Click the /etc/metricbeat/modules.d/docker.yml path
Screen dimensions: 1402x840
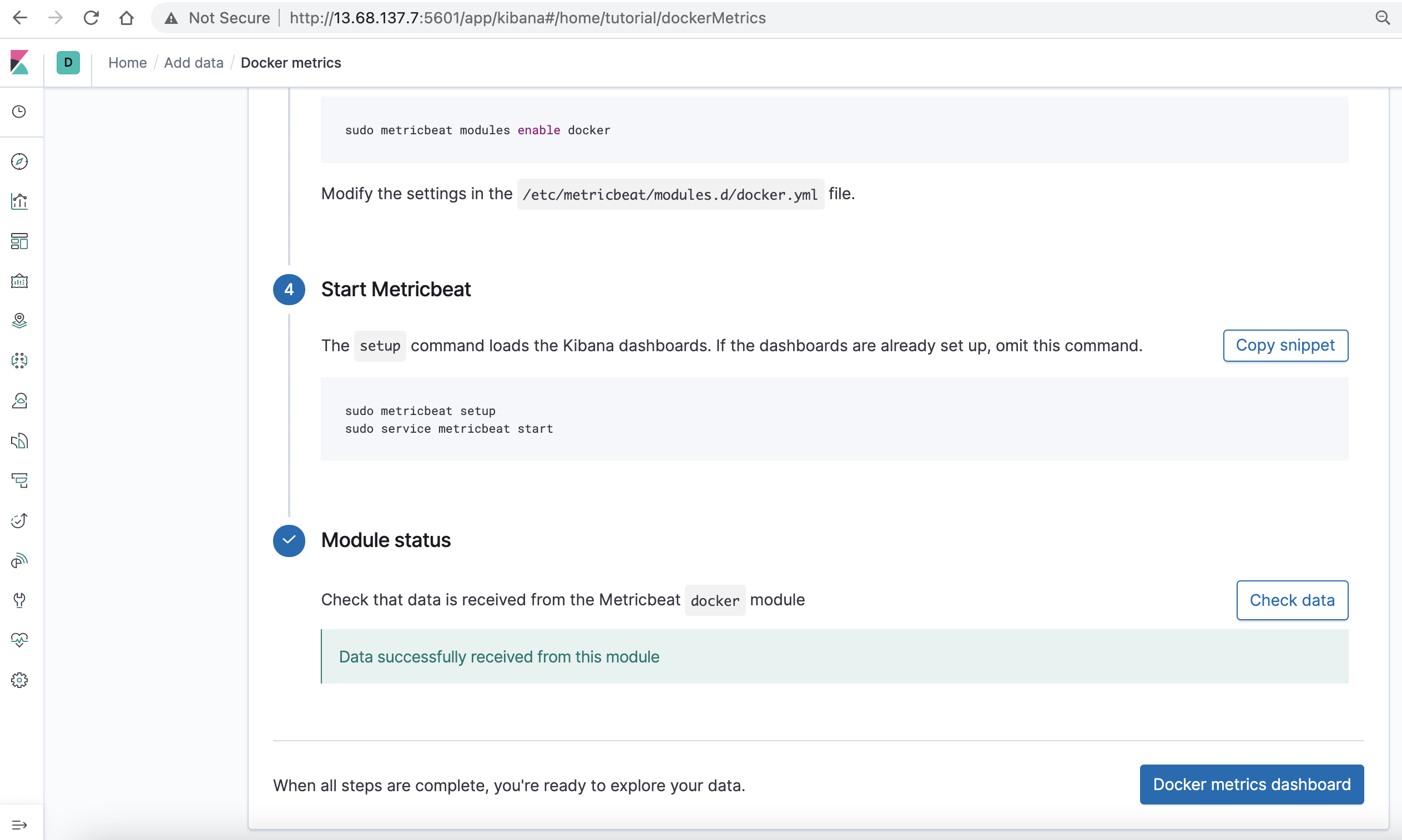[x=670, y=195]
